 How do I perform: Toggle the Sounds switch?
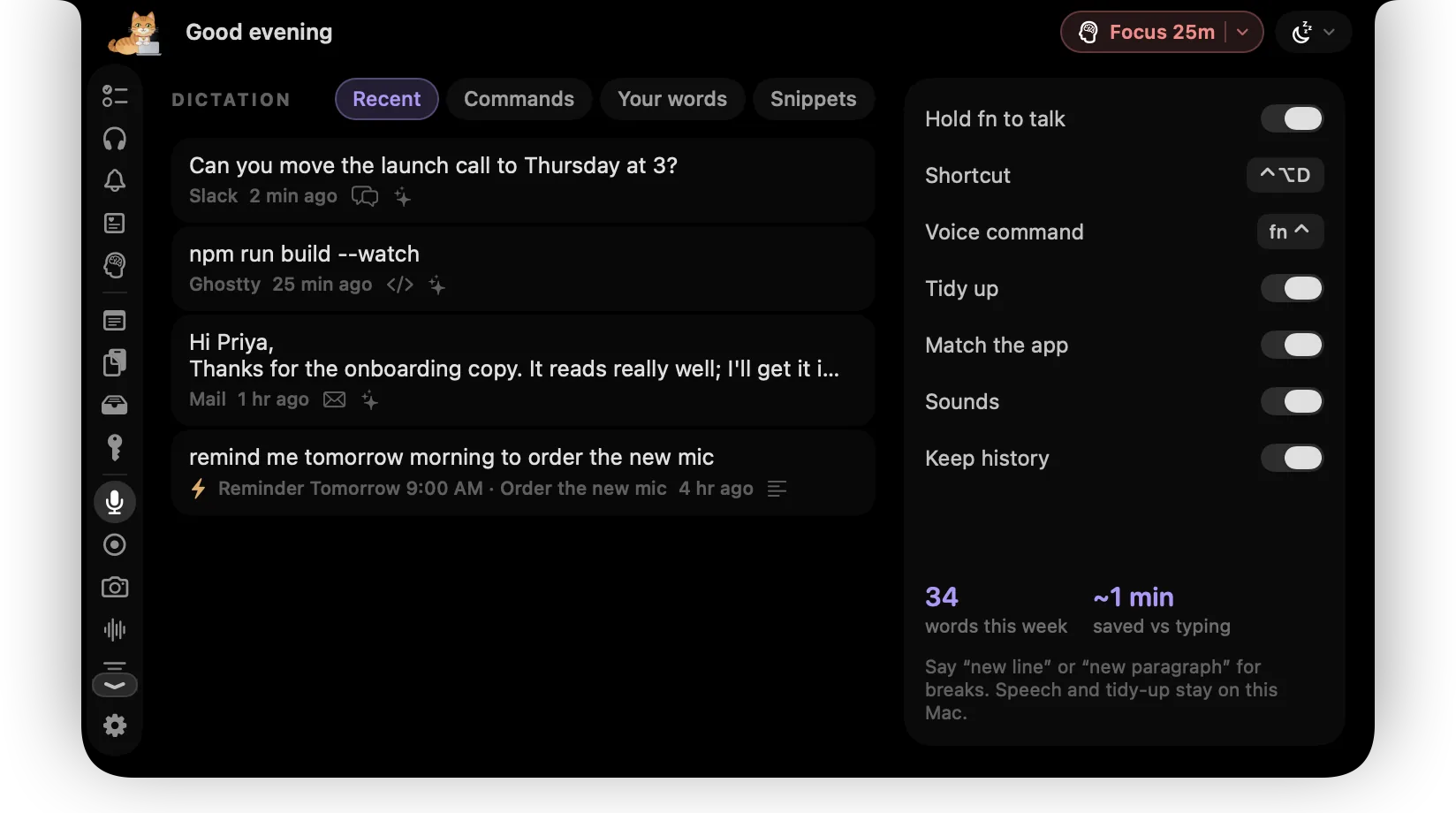1293,401
